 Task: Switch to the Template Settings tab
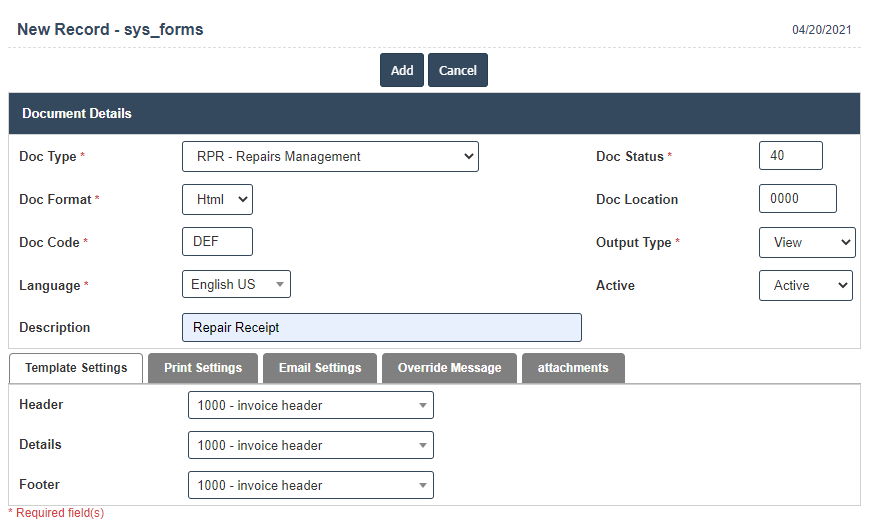76,368
